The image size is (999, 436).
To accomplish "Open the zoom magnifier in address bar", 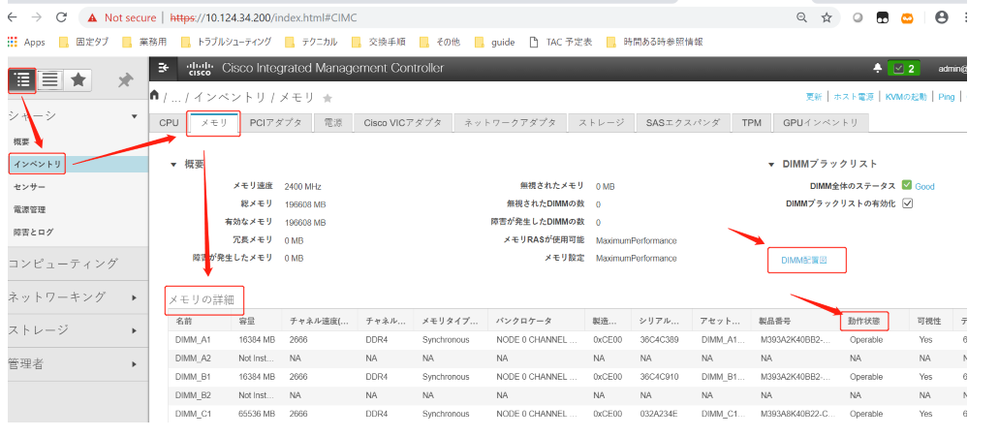I will pos(802,18).
